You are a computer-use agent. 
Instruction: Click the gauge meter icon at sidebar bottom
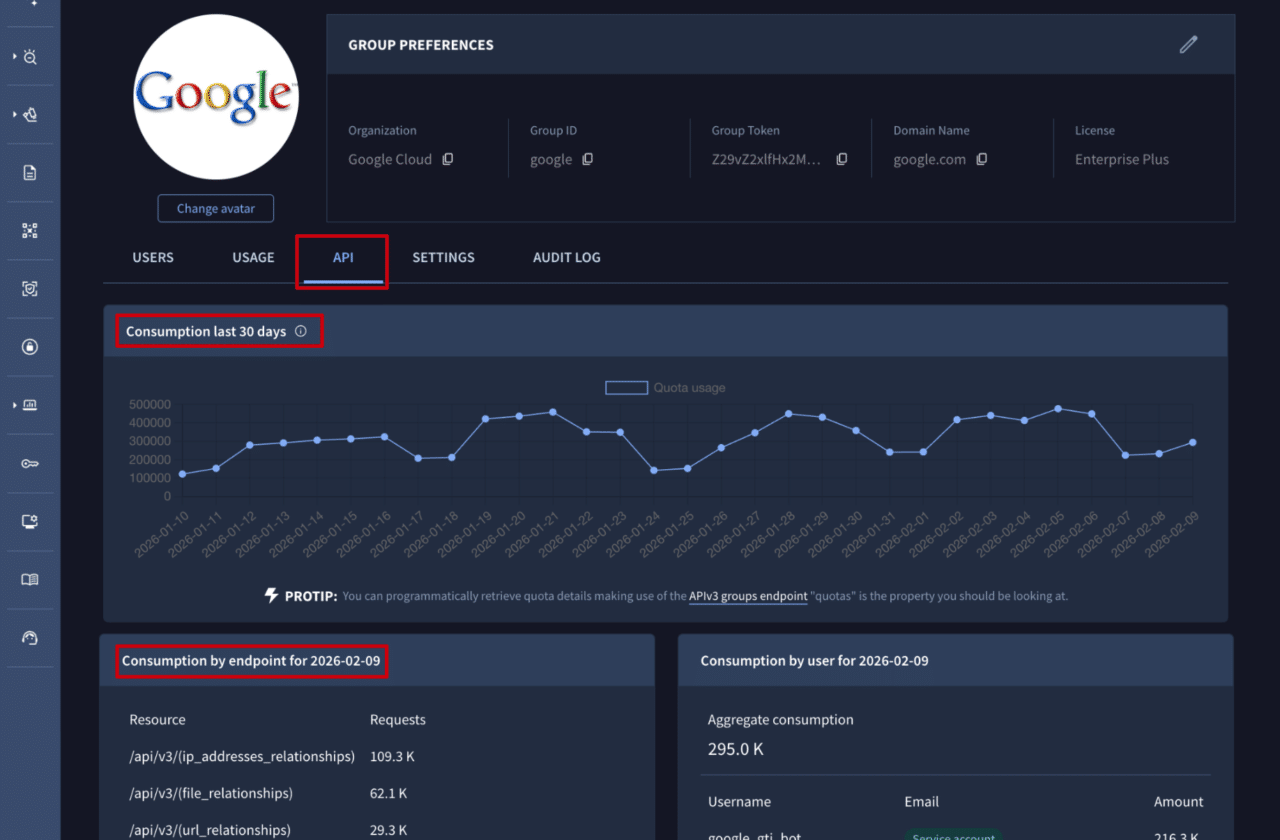30,637
